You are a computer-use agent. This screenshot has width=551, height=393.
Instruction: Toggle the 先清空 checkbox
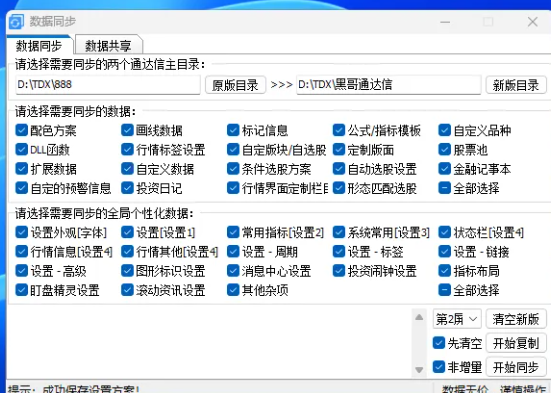(x=439, y=343)
